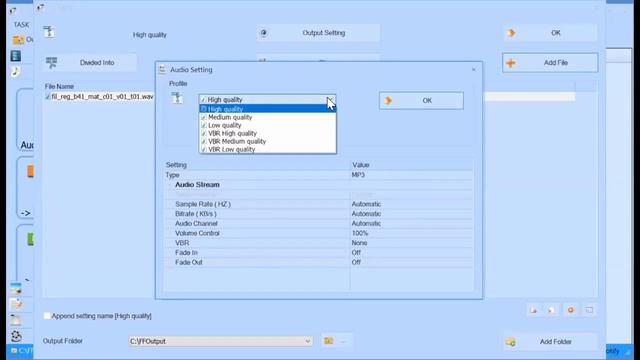
Task: Click the arrow icon on top OK button
Action: tap(511, 33)
